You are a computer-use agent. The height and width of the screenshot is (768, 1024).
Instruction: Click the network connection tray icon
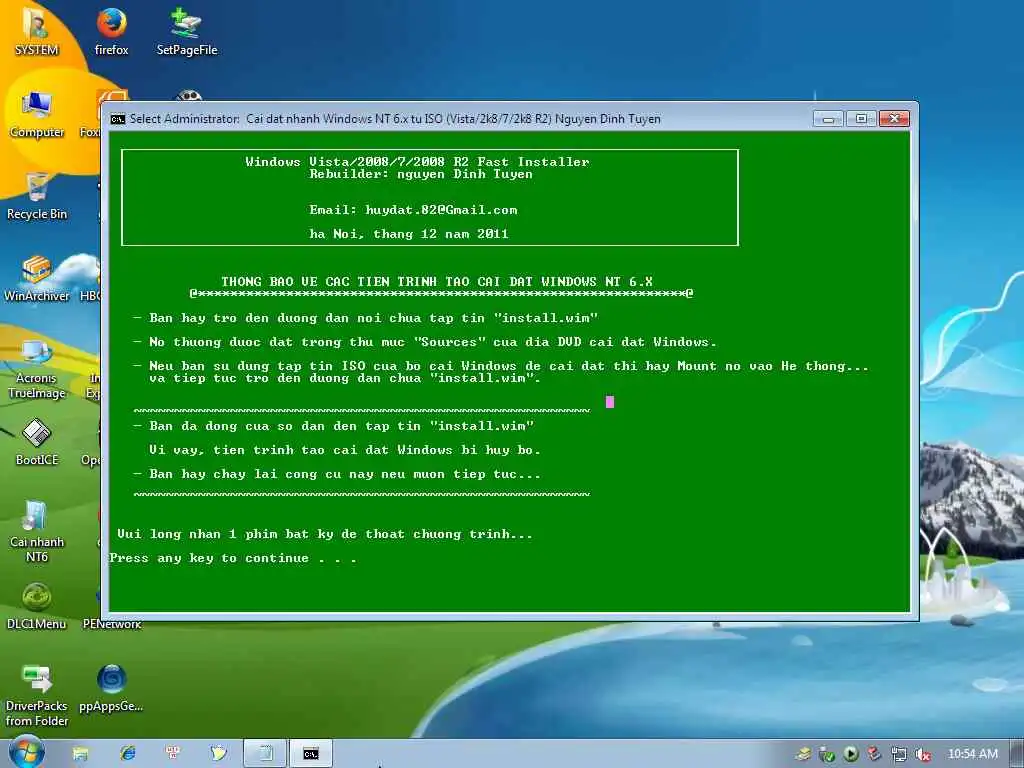coord(899,754)
